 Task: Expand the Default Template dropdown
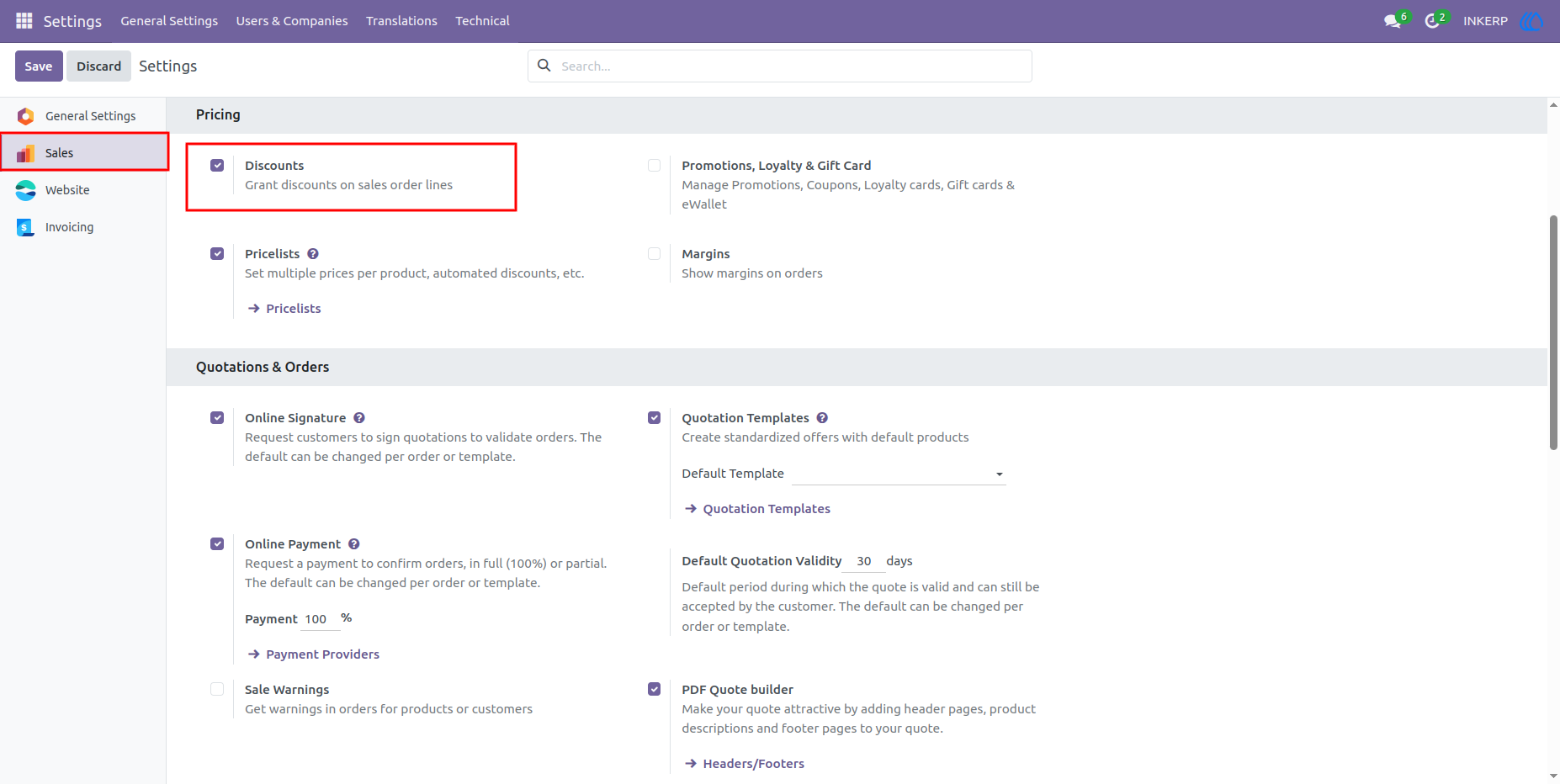[899, 474]
